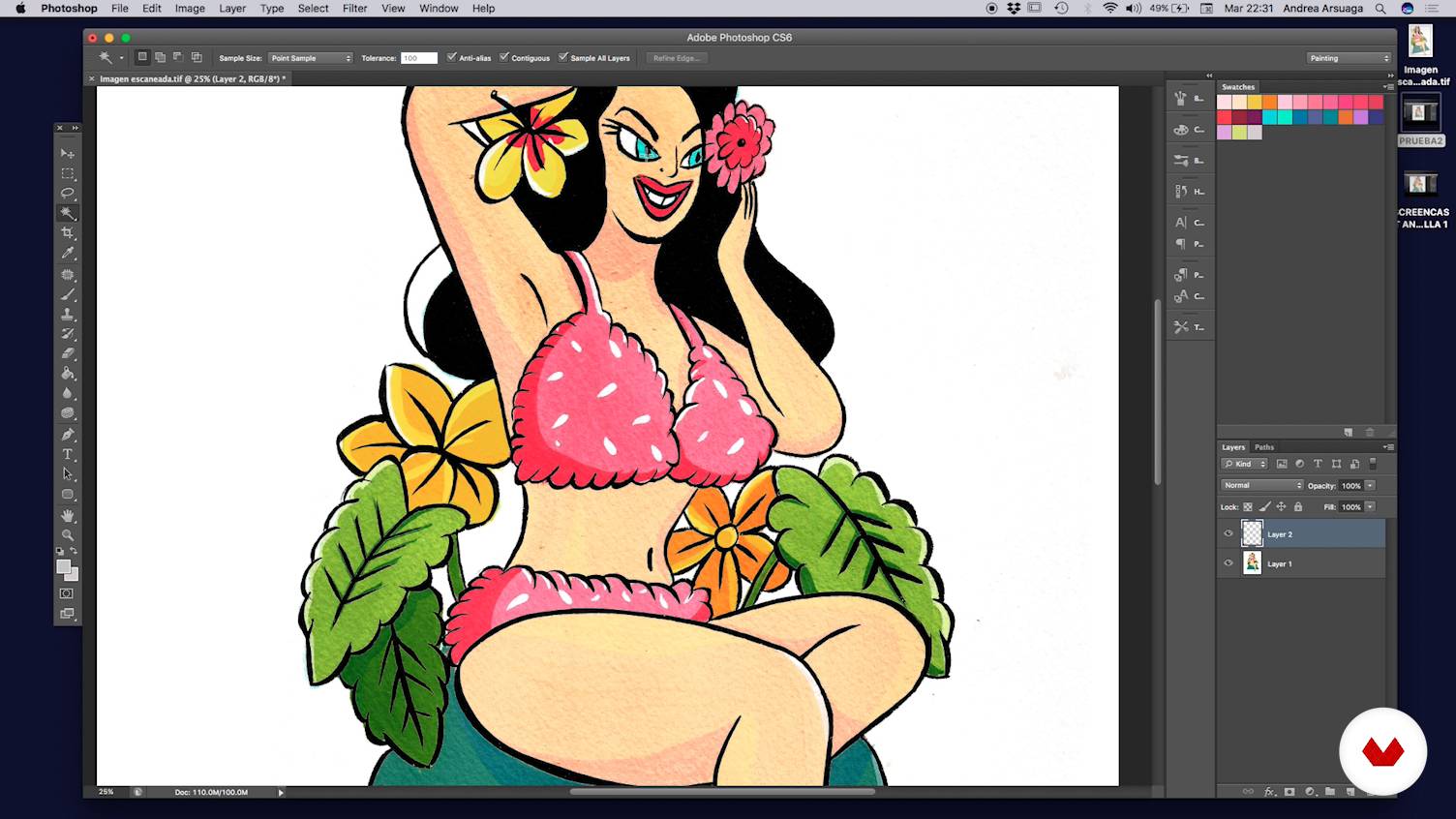Toggle lock all padlock icon
Viewport: 1456px width, 819px height.
click(1298, 506)
